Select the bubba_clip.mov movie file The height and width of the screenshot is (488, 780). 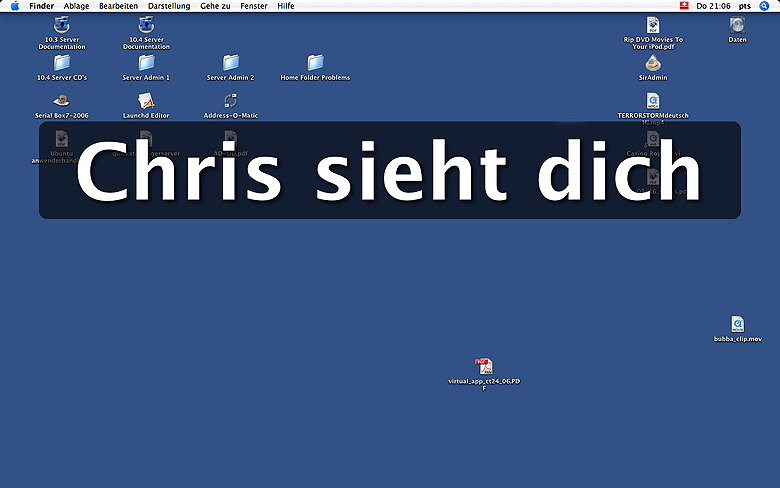(x=737, y=324)
